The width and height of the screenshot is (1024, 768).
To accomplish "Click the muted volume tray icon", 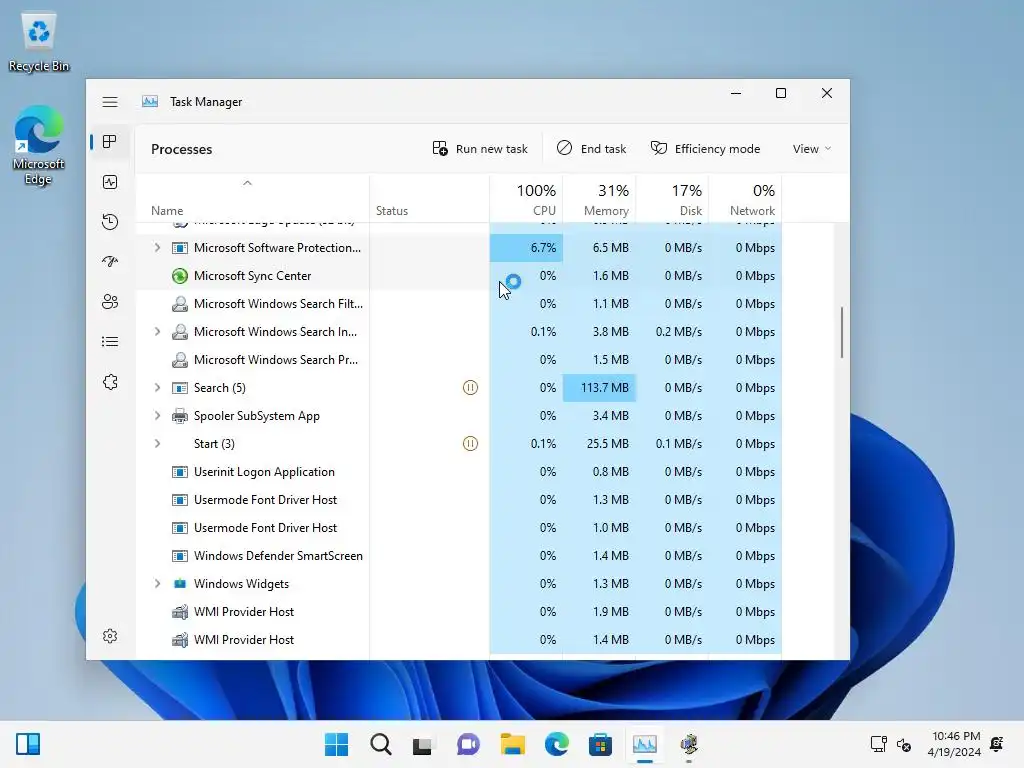I will pos(904,744).
